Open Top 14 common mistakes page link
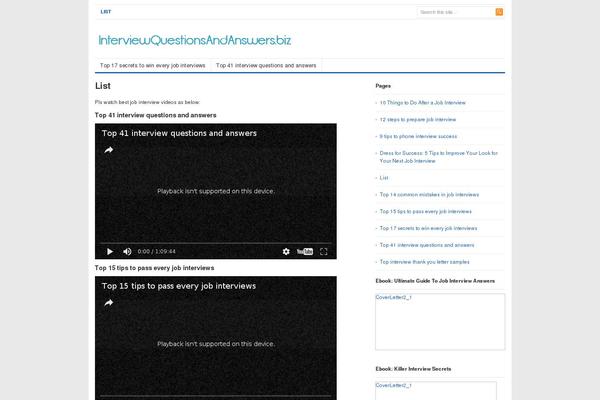The image size is (600, 400). pyautogui.click(x=429, y=194)
